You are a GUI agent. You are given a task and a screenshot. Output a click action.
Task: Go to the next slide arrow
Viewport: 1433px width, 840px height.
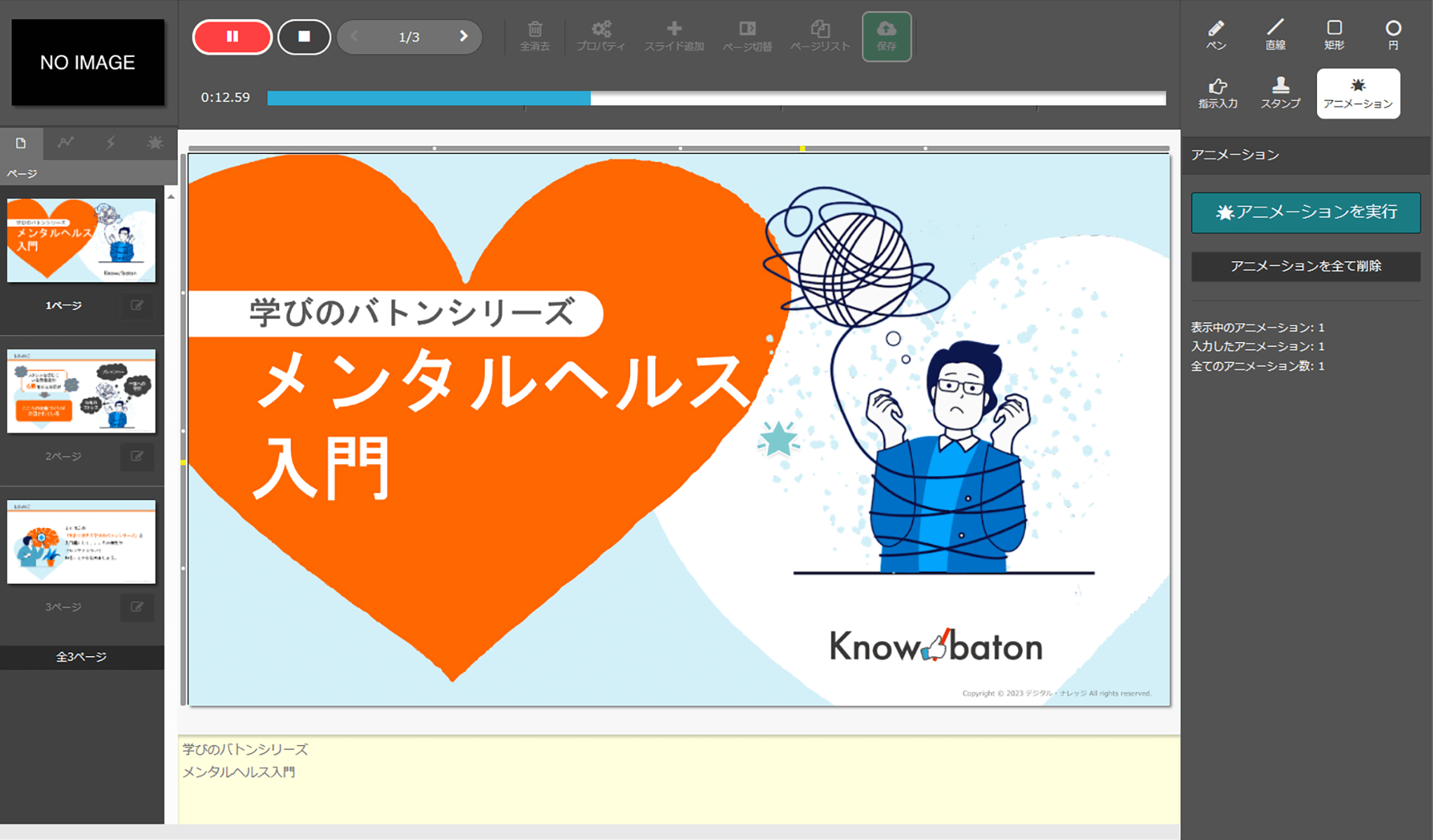464,37
